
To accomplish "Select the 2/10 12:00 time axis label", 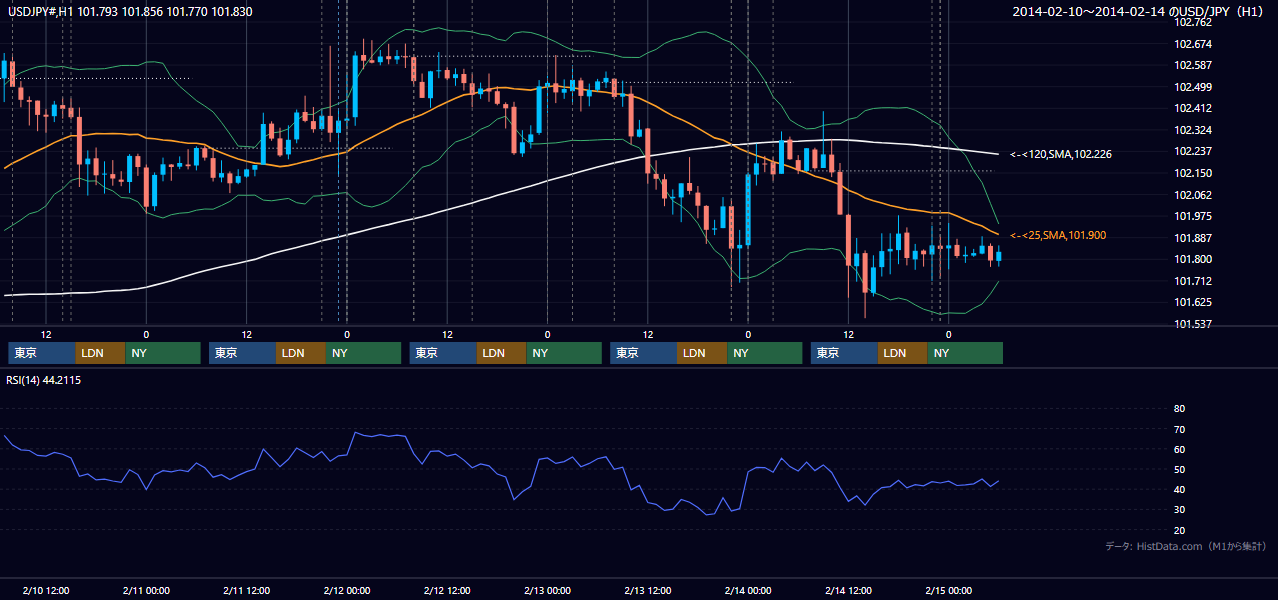I will 45,591.
